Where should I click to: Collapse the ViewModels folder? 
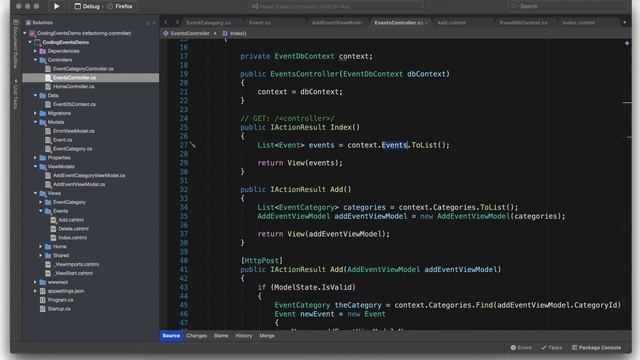tap(36, 167)
